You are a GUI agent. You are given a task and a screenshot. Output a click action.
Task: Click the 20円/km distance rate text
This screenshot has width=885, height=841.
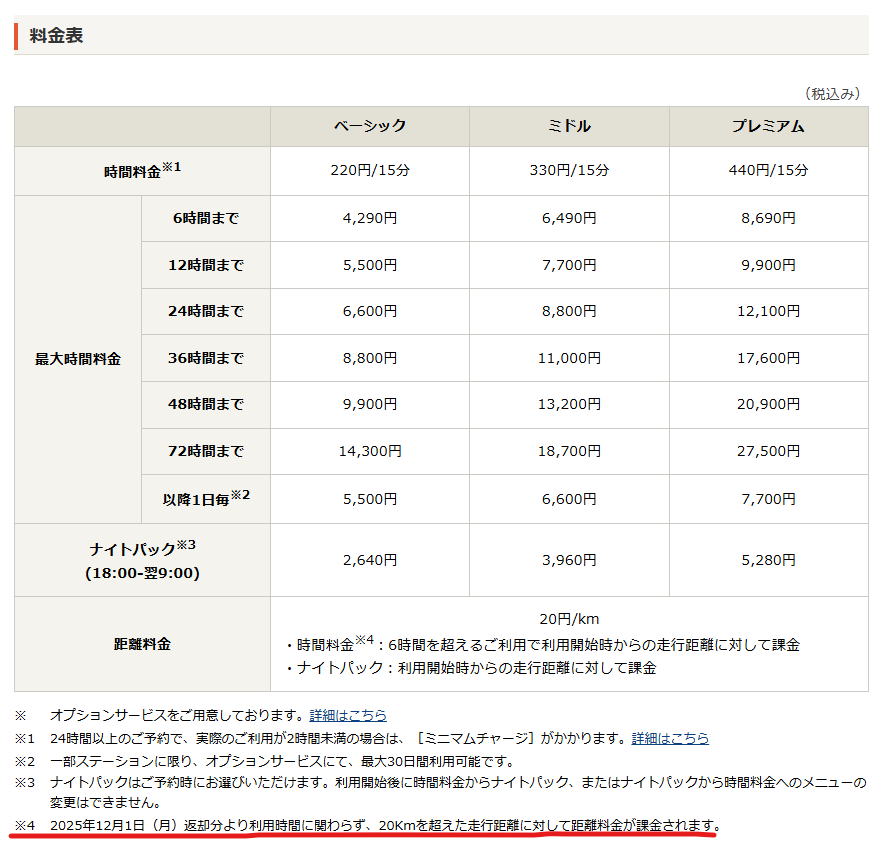click(x=569, y=619)
